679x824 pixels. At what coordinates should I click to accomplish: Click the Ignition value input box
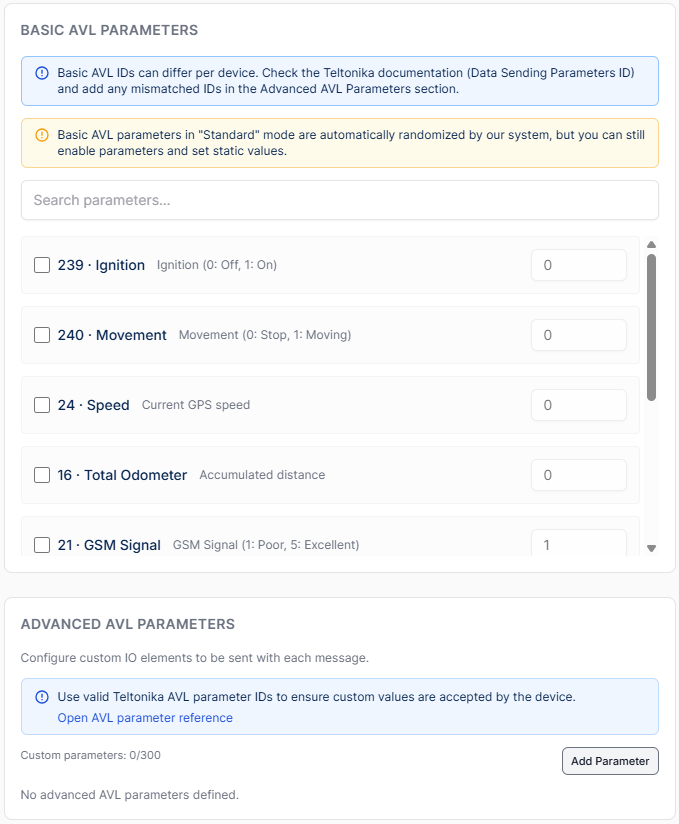pyautogui.click(x=578, y=265)
